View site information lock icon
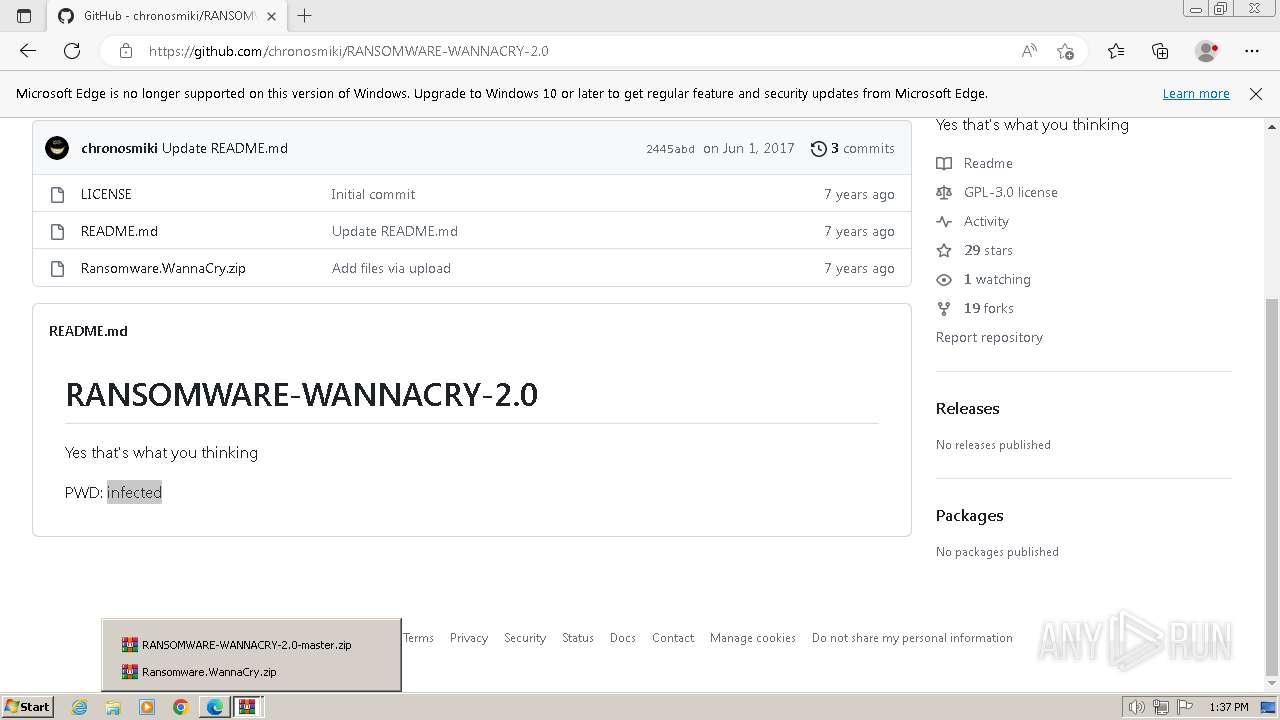 tap(126, 51)
